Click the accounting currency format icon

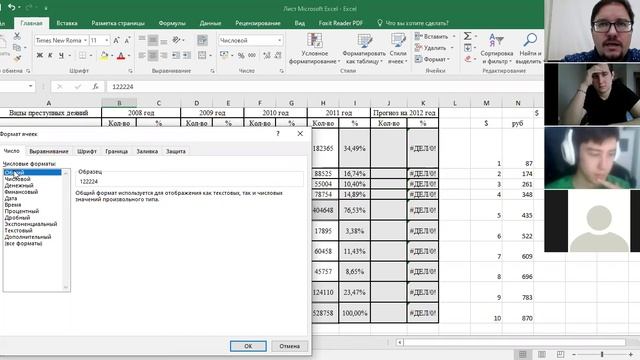click(224, 55)
